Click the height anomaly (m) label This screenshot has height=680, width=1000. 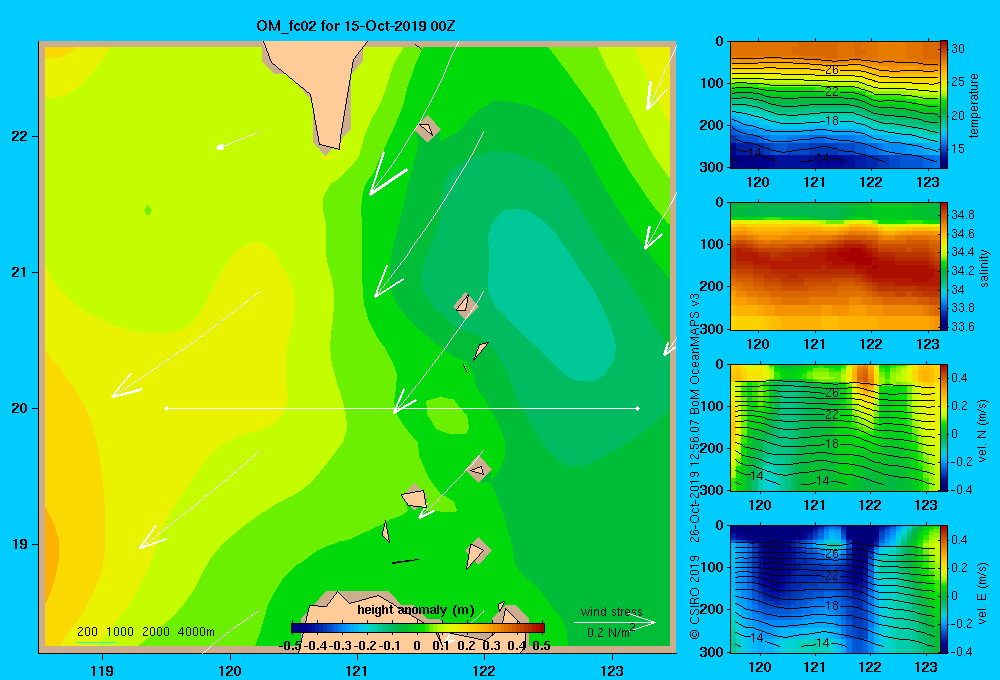click(416, 610)
